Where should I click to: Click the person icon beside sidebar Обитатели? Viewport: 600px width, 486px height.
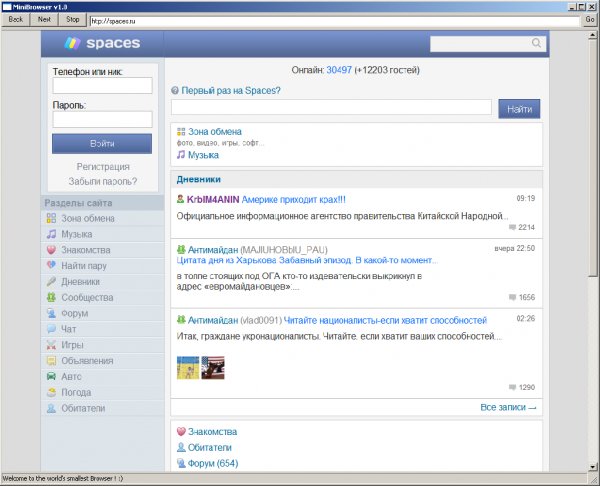(51, 408)
